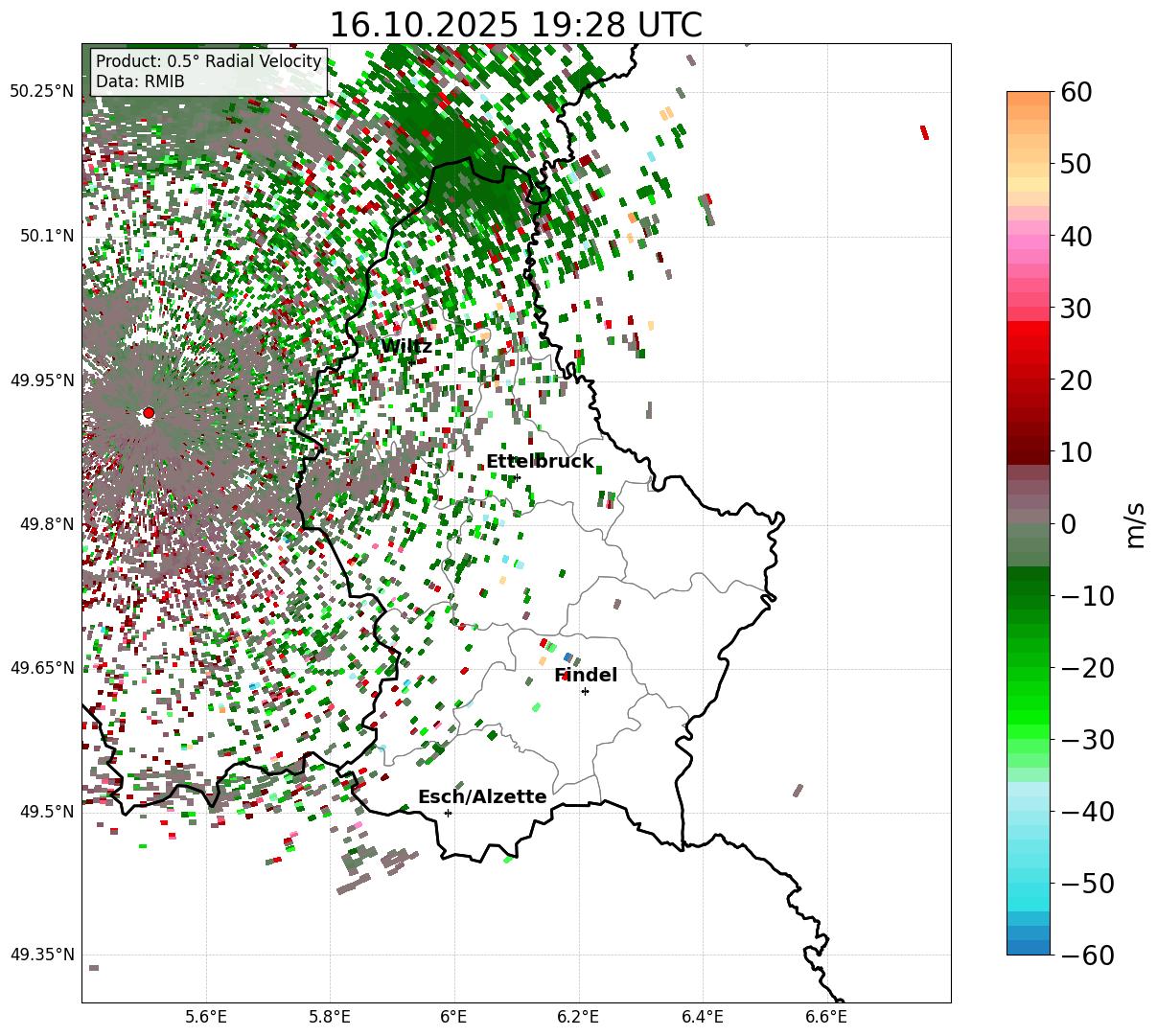The height and width of the screenshot is (1036, 1157).
Task: Click the 50.1°N latitude tick label
Action: tap(46, 236)
